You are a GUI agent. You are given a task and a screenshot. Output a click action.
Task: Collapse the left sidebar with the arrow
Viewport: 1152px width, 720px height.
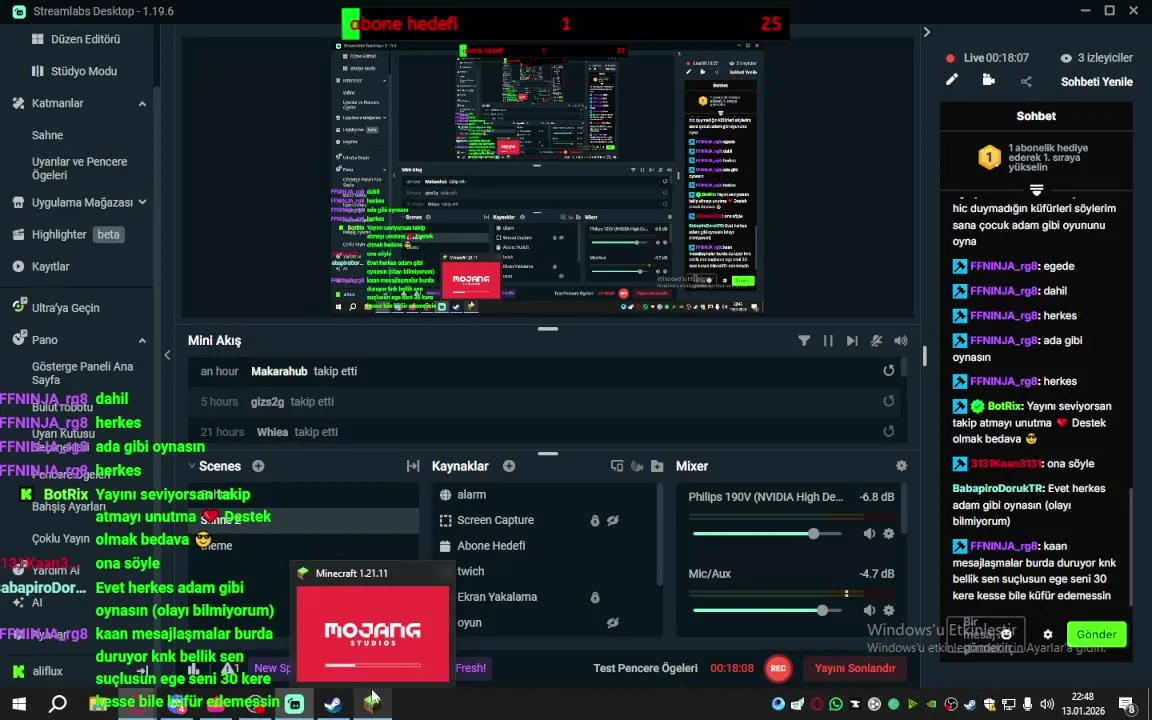[x=168, y=355]
